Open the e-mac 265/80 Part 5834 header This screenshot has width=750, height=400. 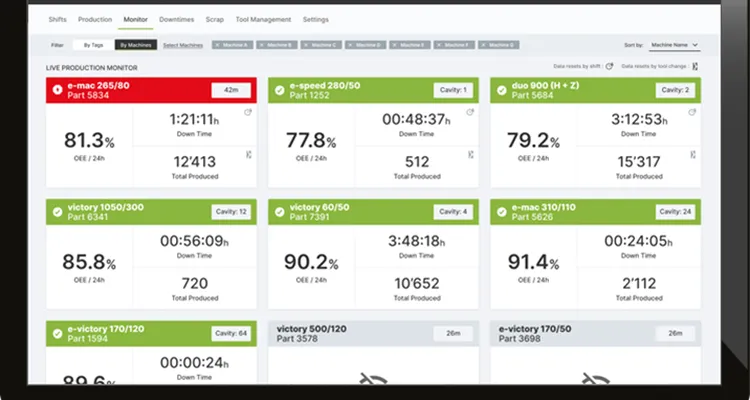click(x=151, y=90)
